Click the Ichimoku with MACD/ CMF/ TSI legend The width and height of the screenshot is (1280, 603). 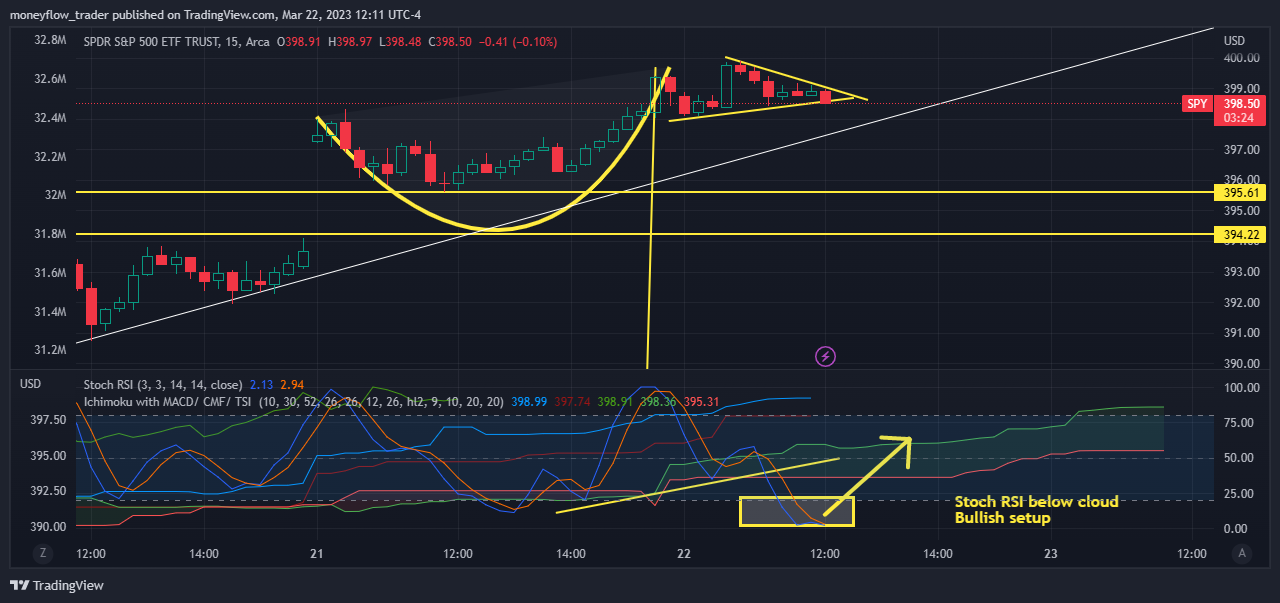point(168,401)
